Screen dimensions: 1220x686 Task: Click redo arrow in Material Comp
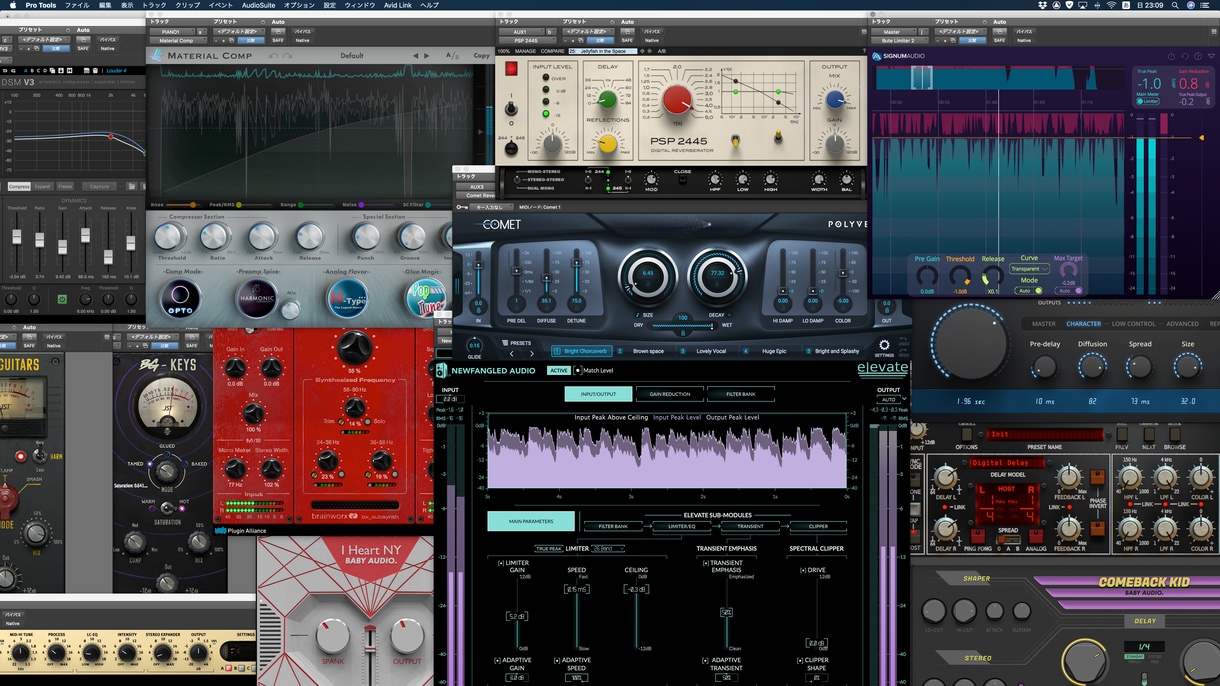[288, 56]
